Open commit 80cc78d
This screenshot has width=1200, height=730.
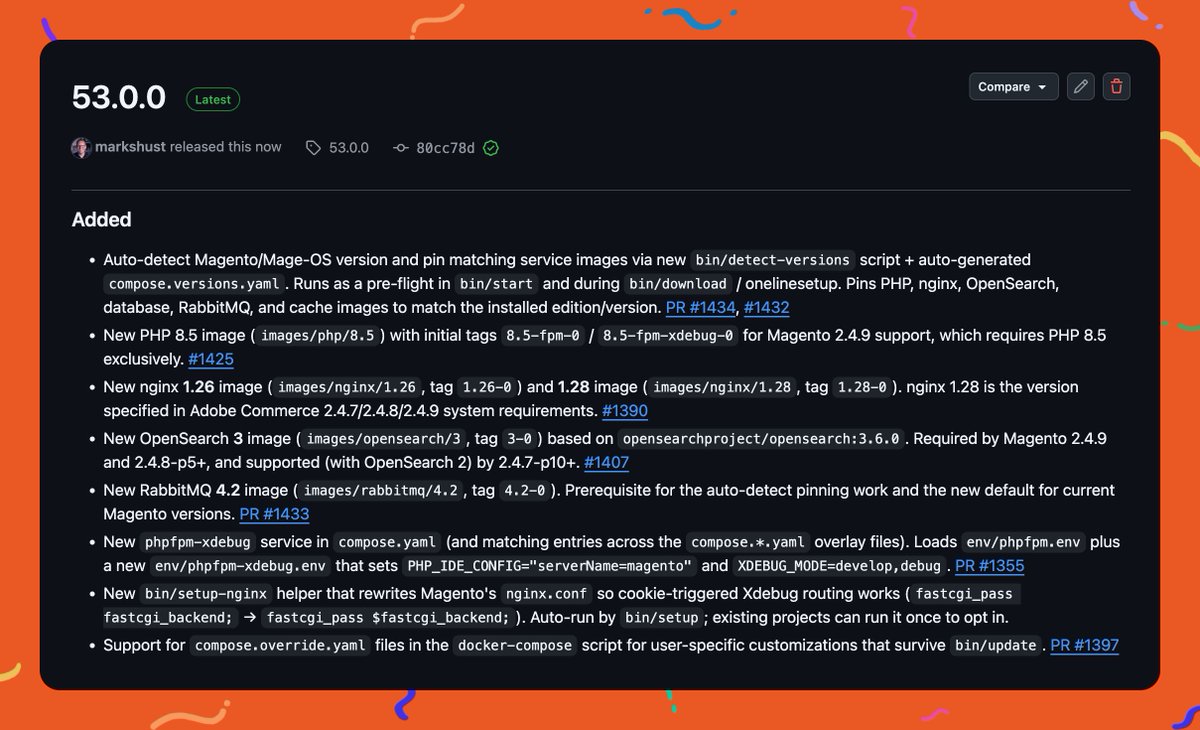(x=446, y=148)
